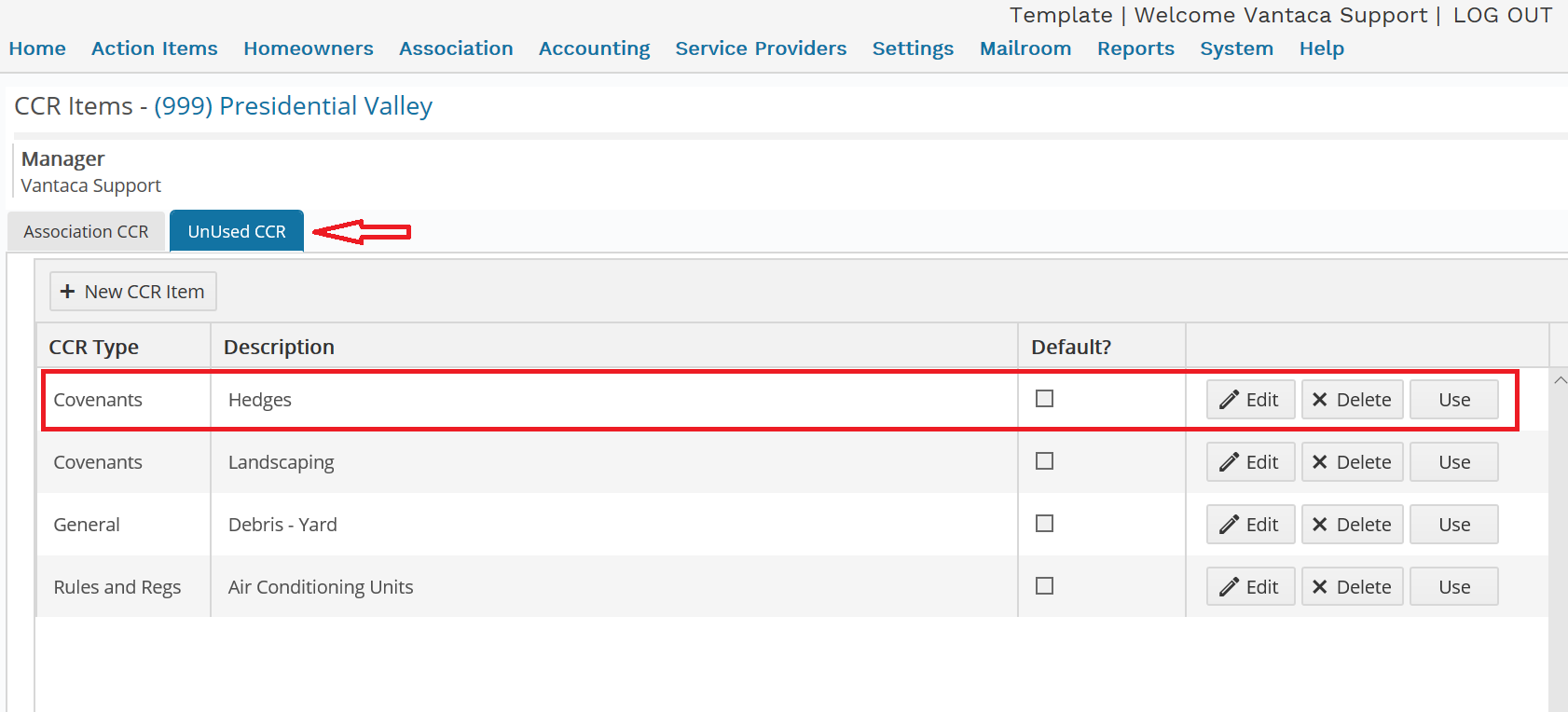Select the Hedges description cell
Viewport: 1568px width, 712px height.
point(614,400)
